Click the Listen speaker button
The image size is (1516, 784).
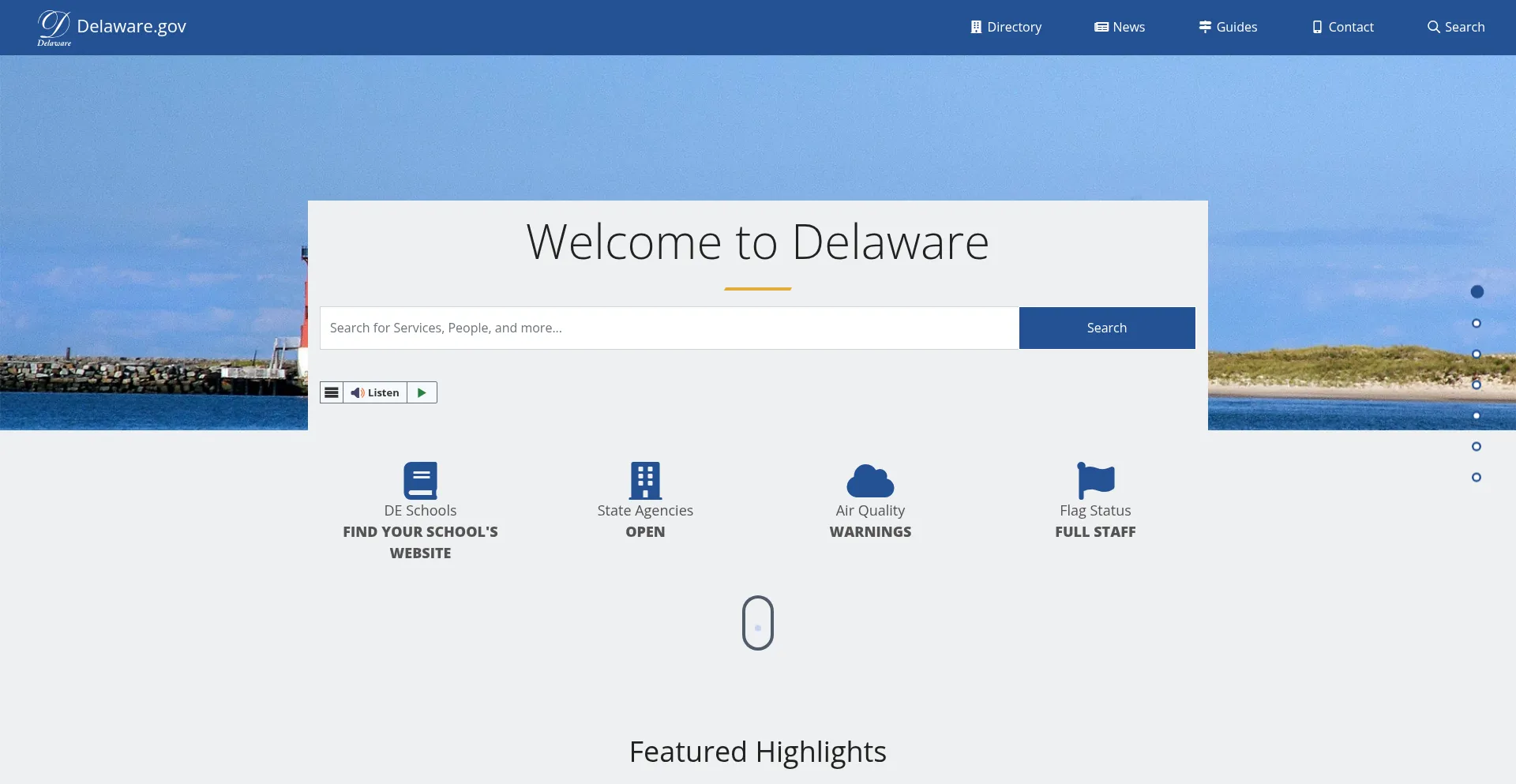pyautogui.click(x=375, y=392)
